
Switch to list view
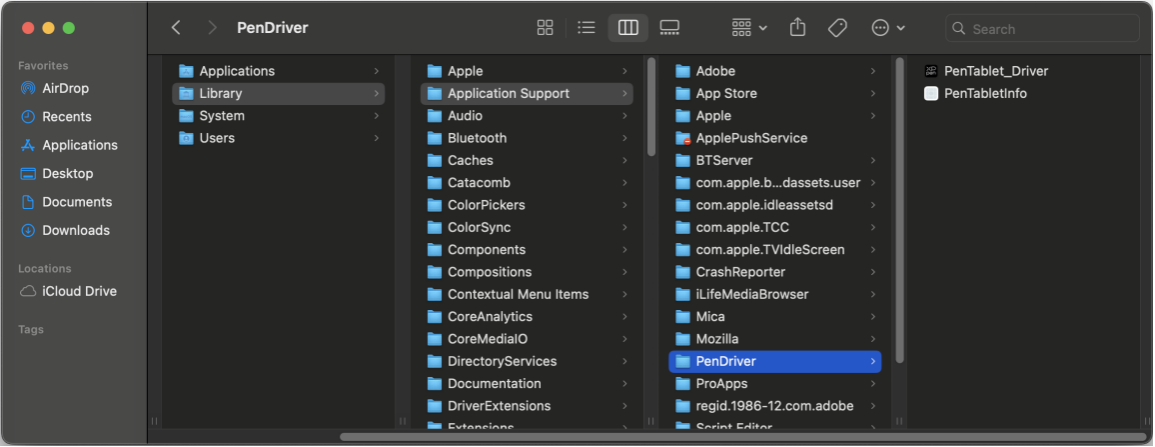(587, 28)
